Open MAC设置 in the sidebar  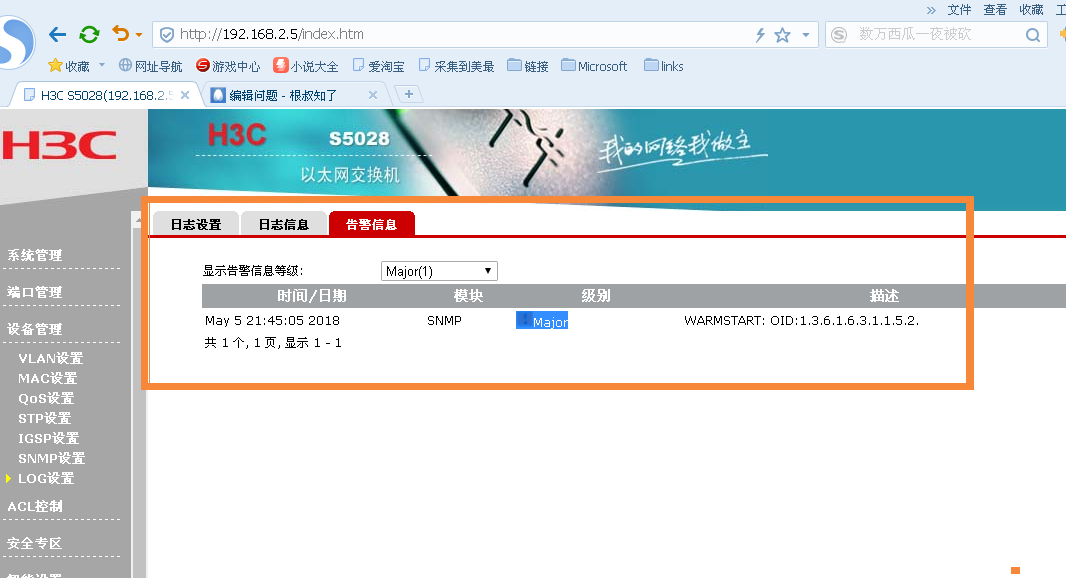tap(48, 378)
